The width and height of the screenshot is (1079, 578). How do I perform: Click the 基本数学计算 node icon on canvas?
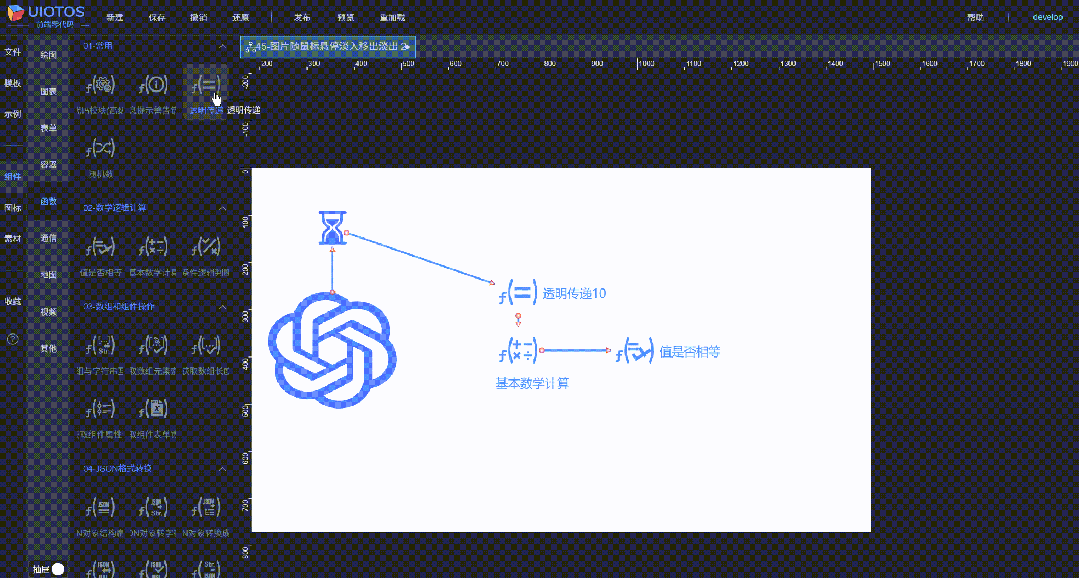518,350
